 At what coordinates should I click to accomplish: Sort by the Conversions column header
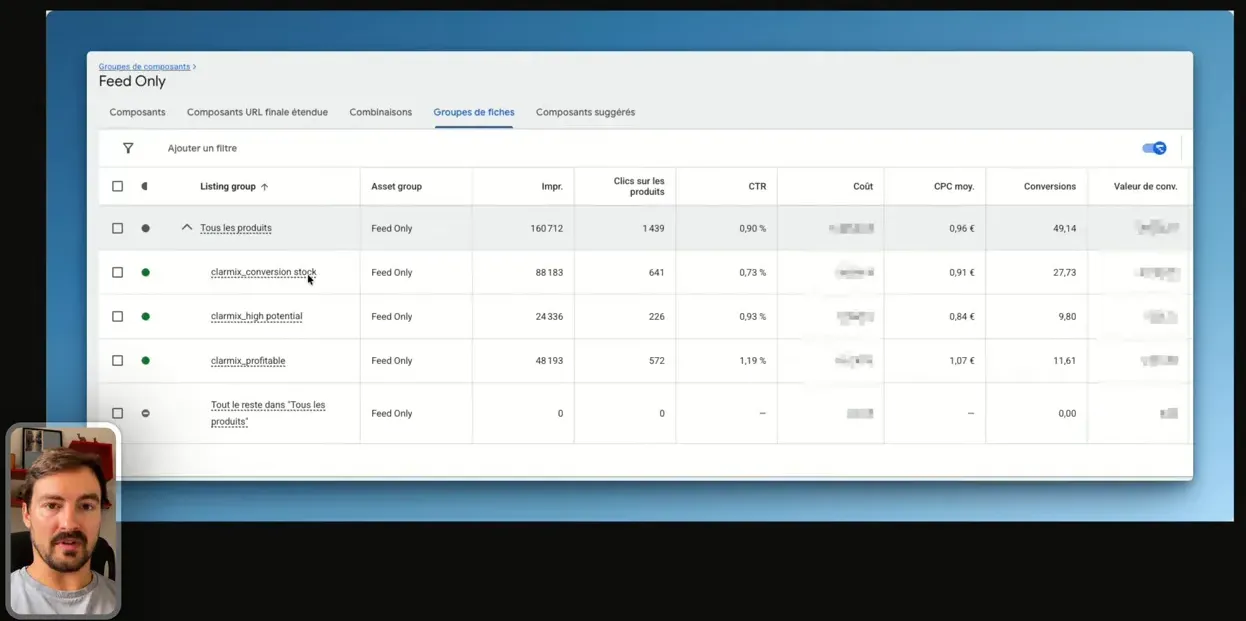1050,186
